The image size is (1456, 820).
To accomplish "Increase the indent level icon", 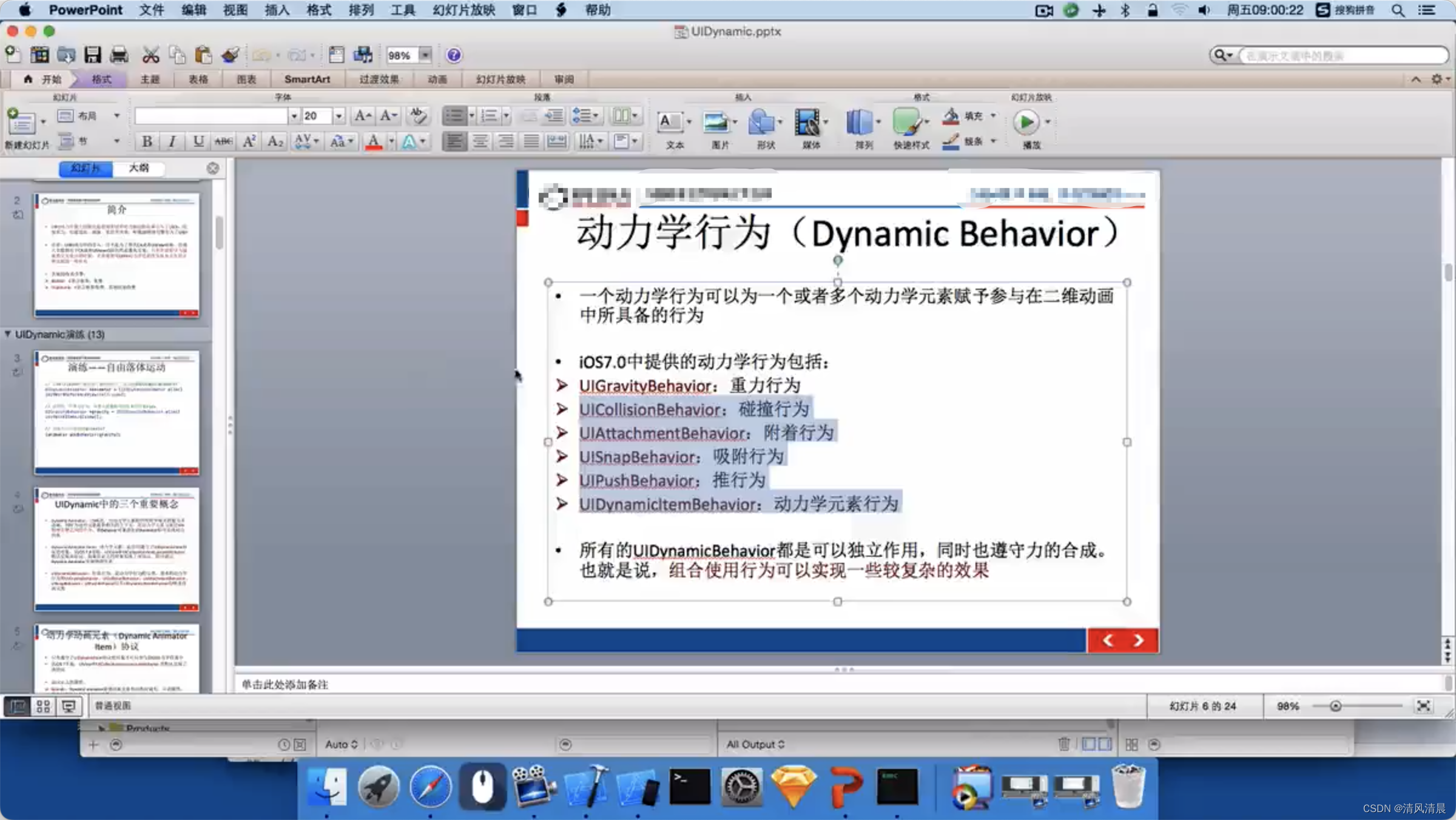I will pos(554,115).
